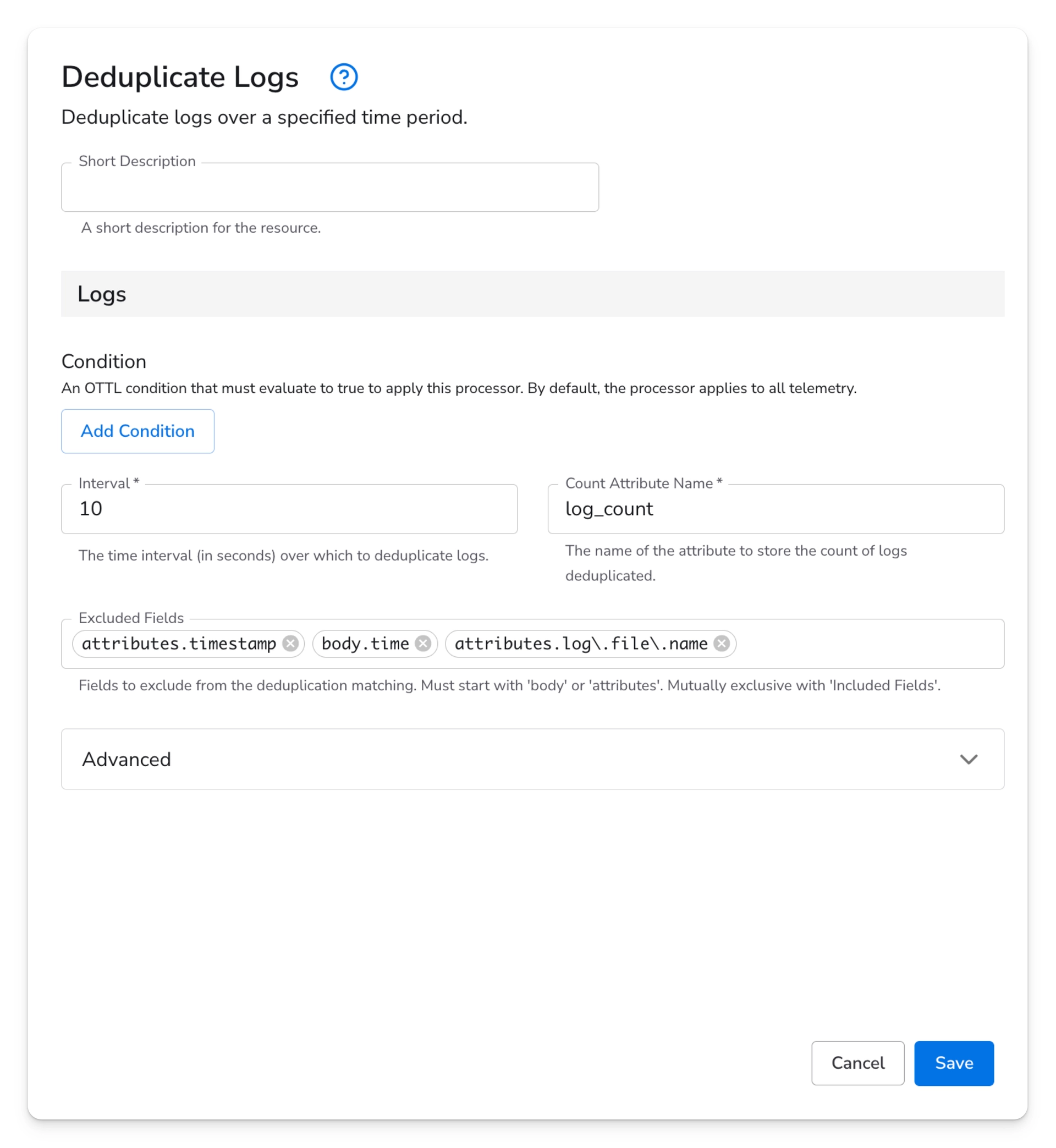Screen dimensions: 1056x1148
Task: Click the Advanced section chevron
Action: pyautogui.click(x=970, y=760)
